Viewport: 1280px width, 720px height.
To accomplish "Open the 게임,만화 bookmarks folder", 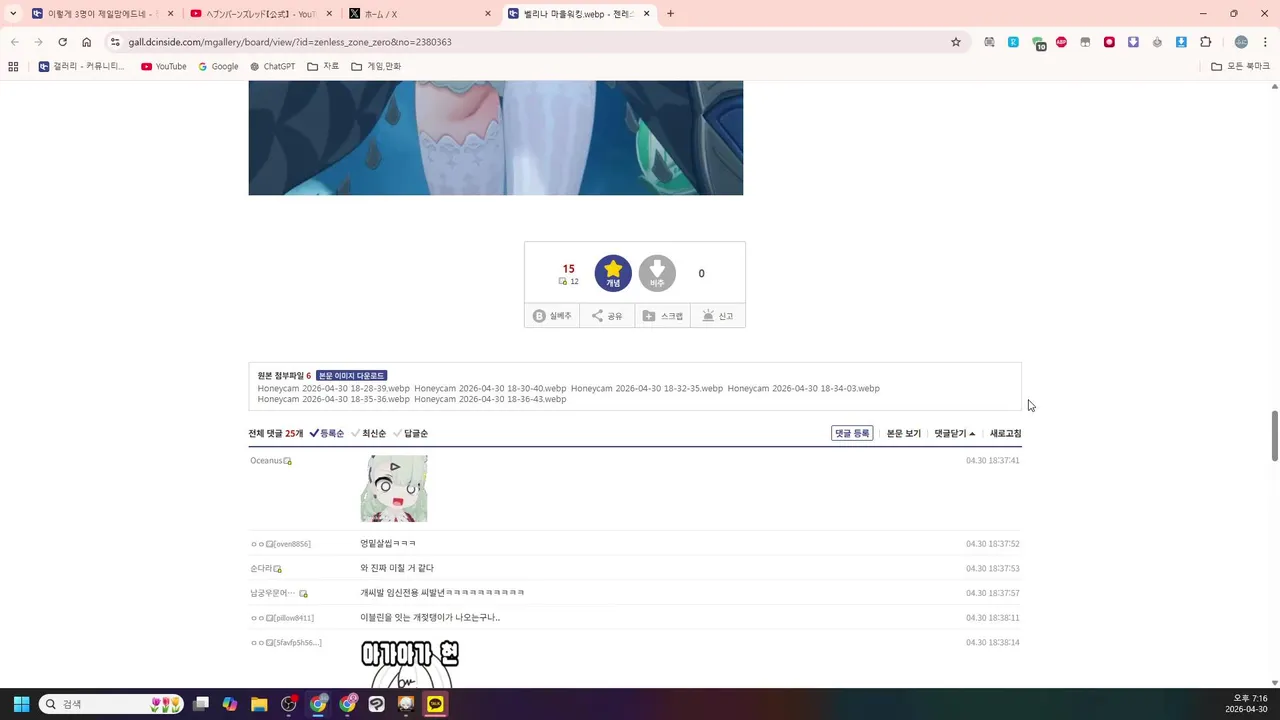I will click(376, 66).
